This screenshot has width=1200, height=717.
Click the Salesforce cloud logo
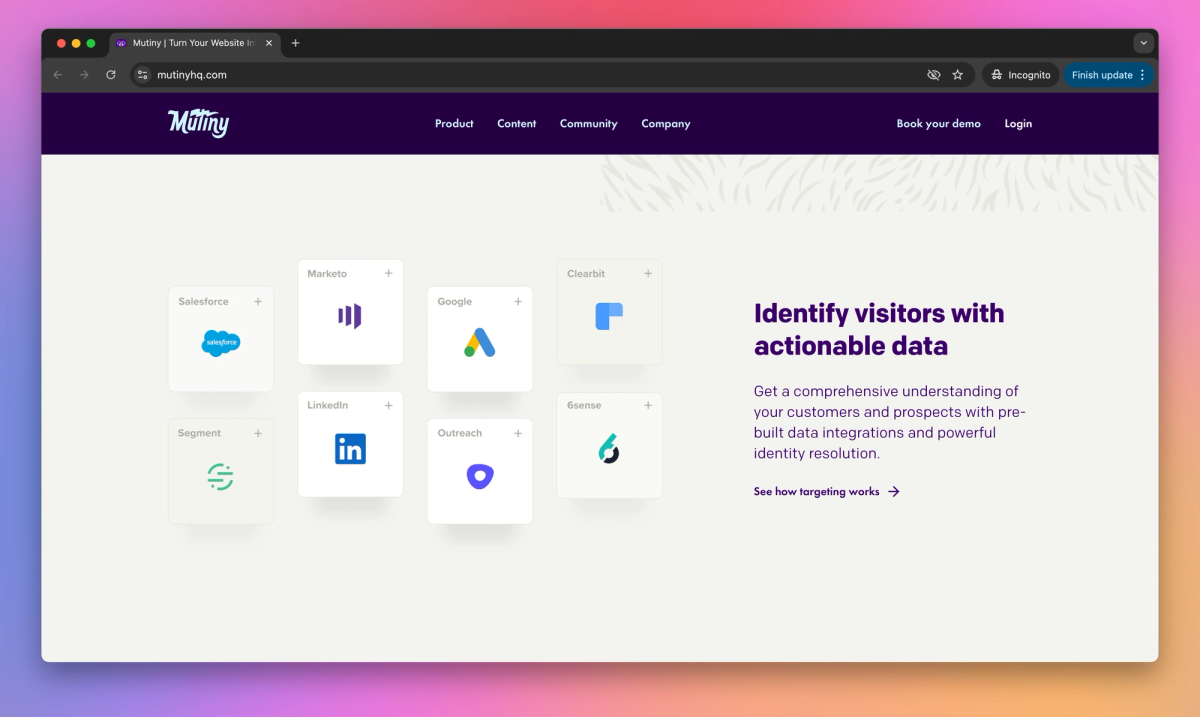[x=220, y=343]
